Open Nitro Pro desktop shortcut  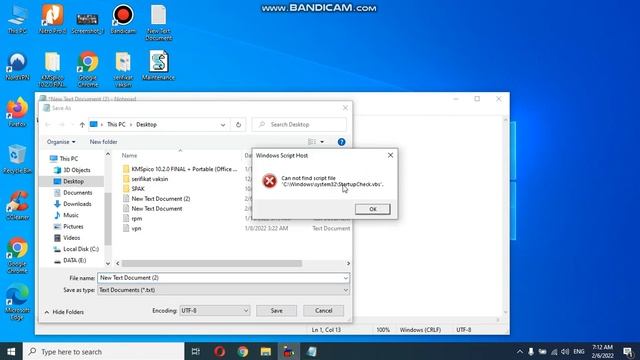(53, 19)
